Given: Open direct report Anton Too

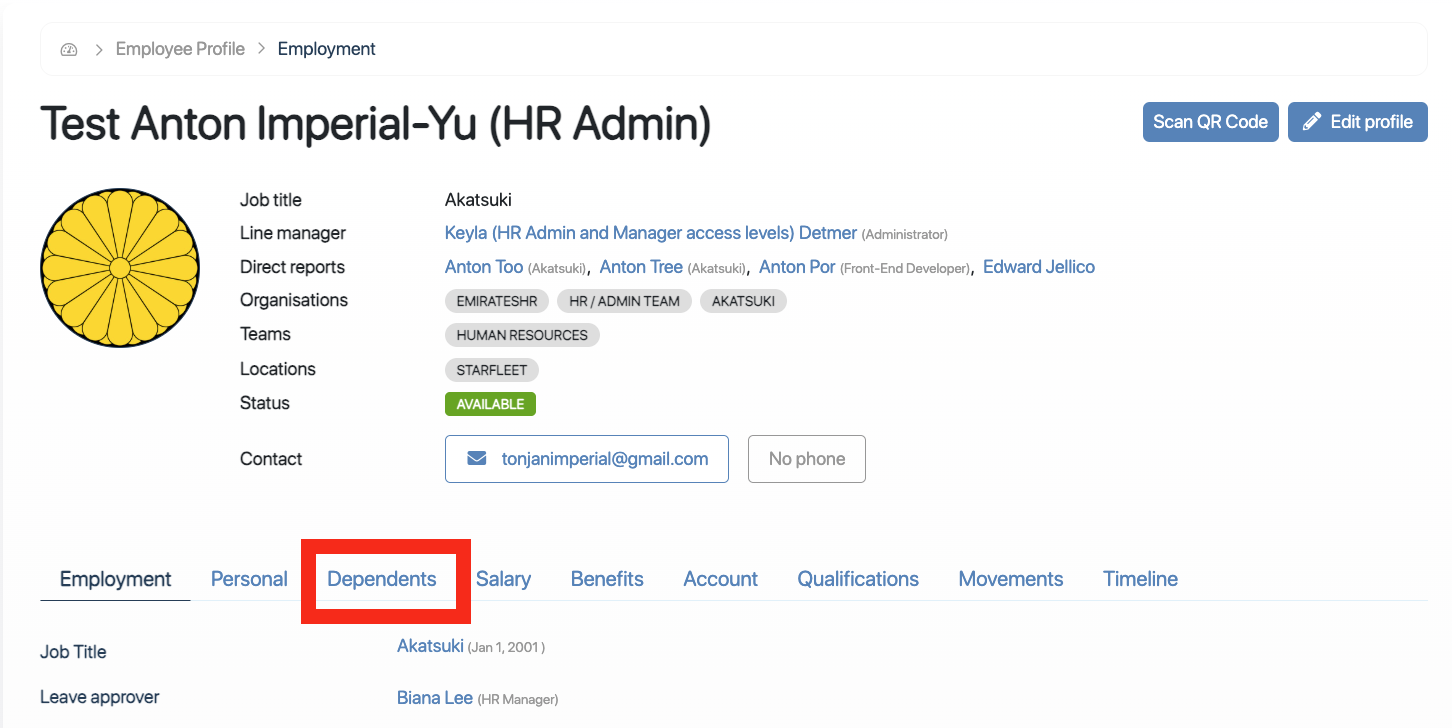Looking at the screenshot, I should click(x=484, y=267).
